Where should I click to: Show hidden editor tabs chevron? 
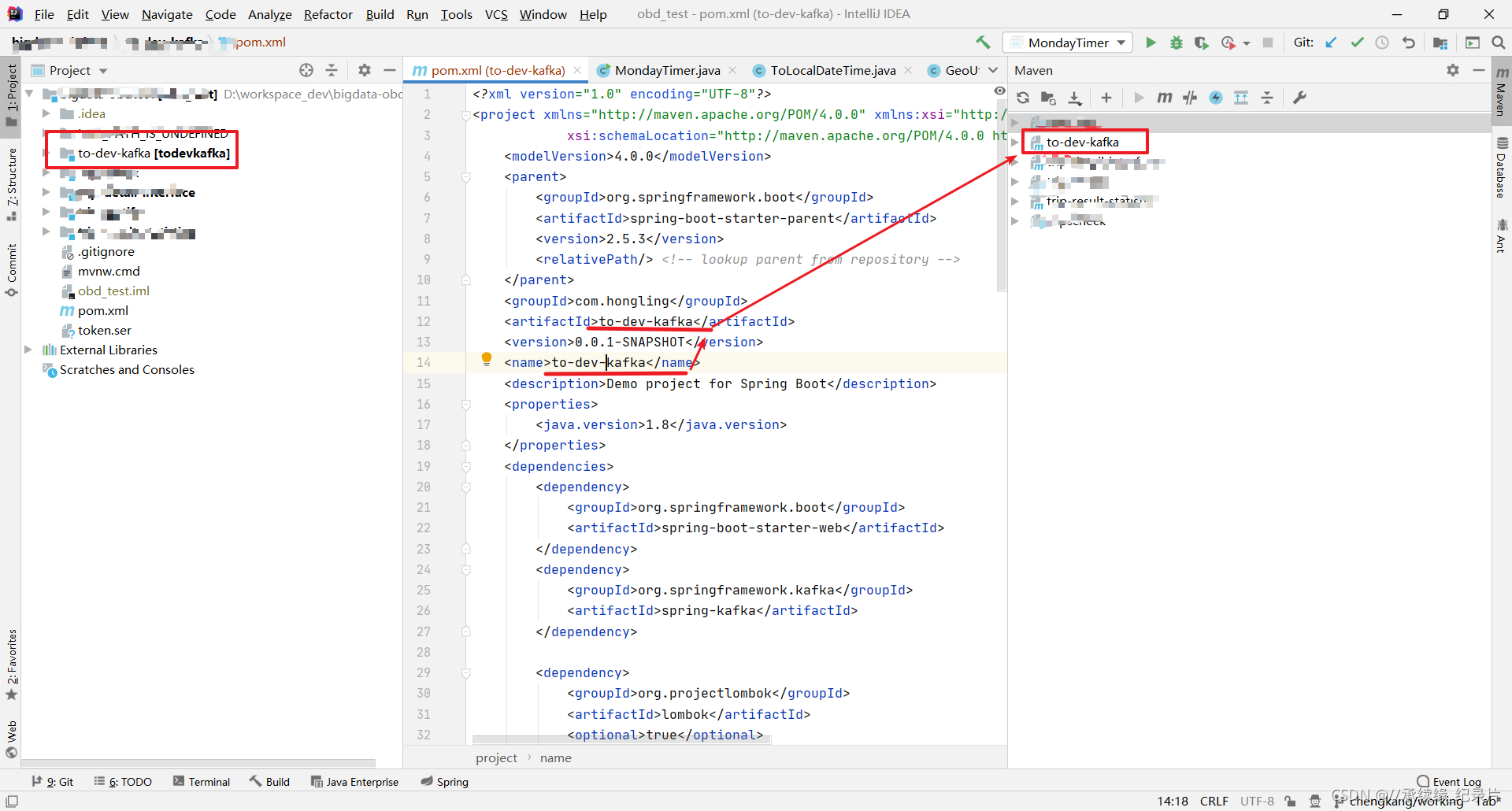[x=993, y=70]
